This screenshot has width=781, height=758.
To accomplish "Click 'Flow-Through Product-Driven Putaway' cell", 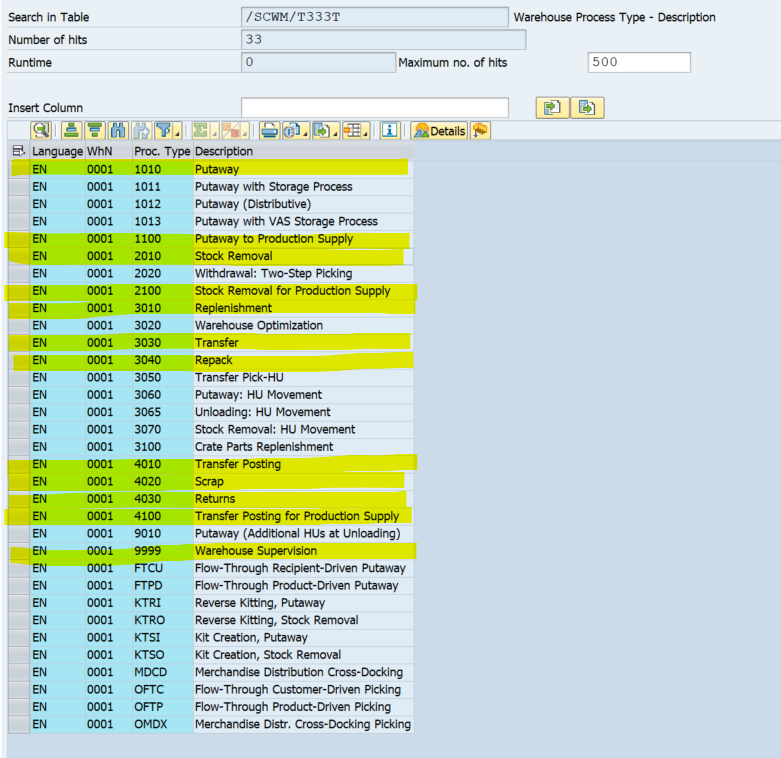I will [x=303, y=585].
